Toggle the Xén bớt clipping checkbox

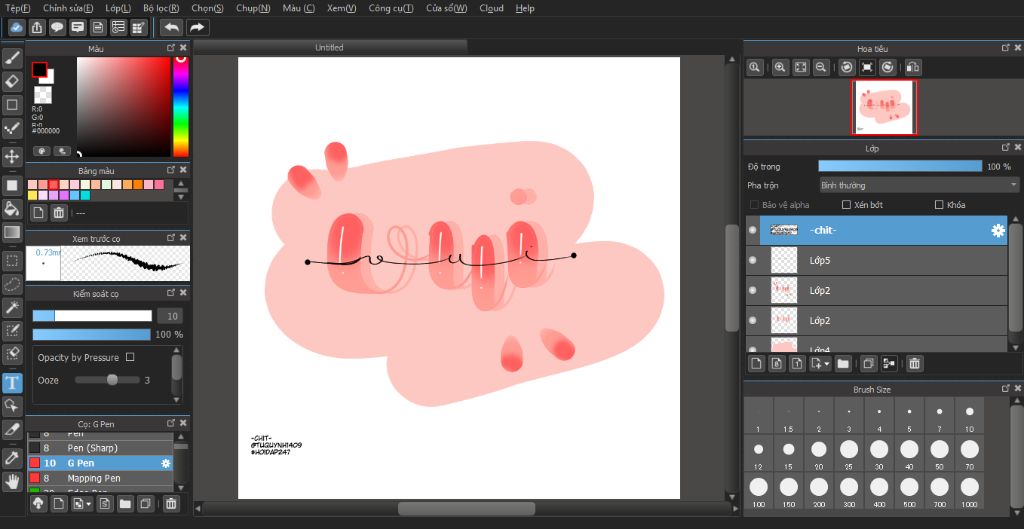tap(846, 204)
